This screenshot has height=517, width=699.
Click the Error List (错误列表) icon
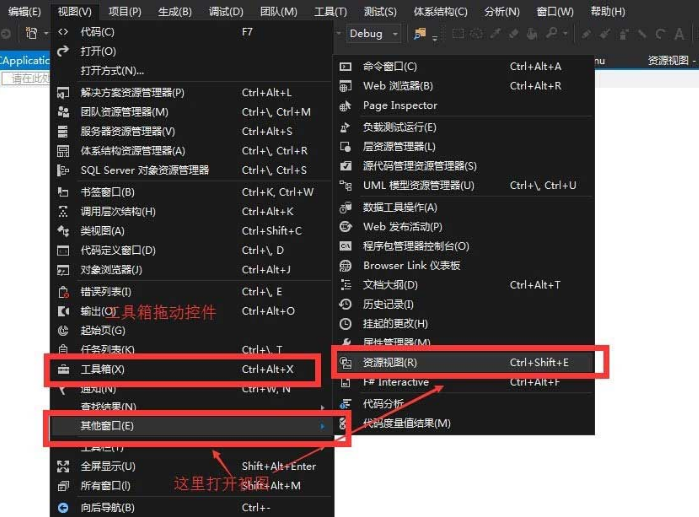tap(63, 291)
